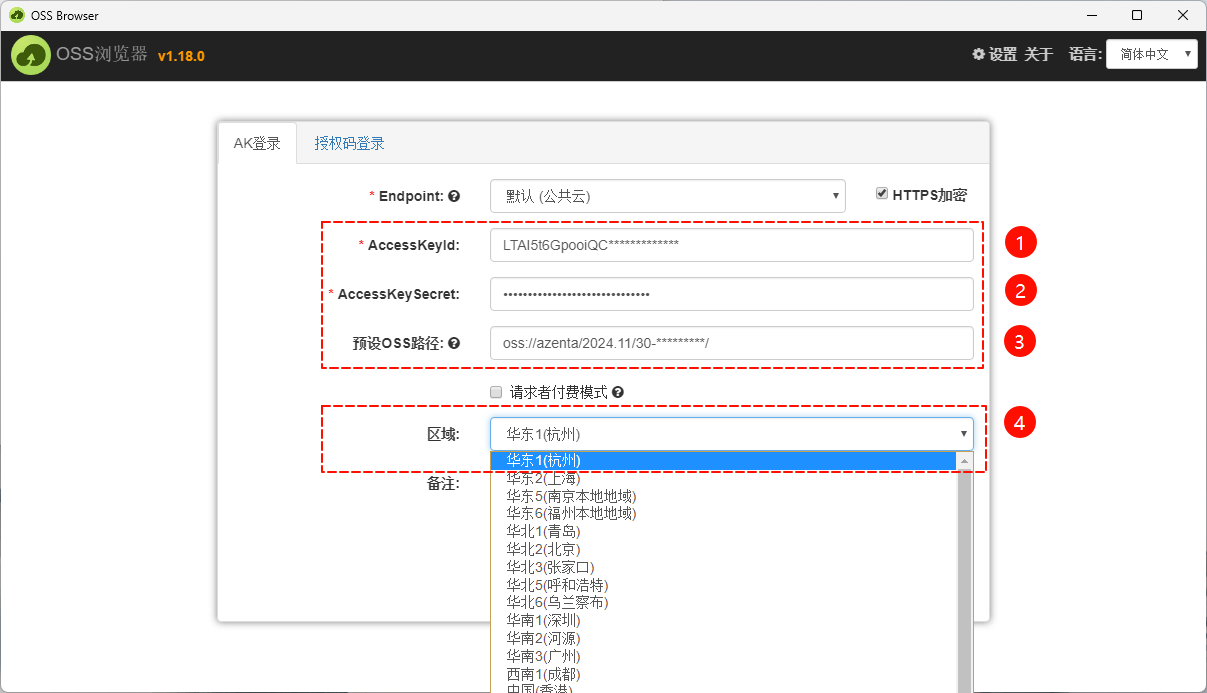Expand the Endpoint 默认 (公共云) dropdown
Screen dimensions: 1207x693
pos(667,196)
